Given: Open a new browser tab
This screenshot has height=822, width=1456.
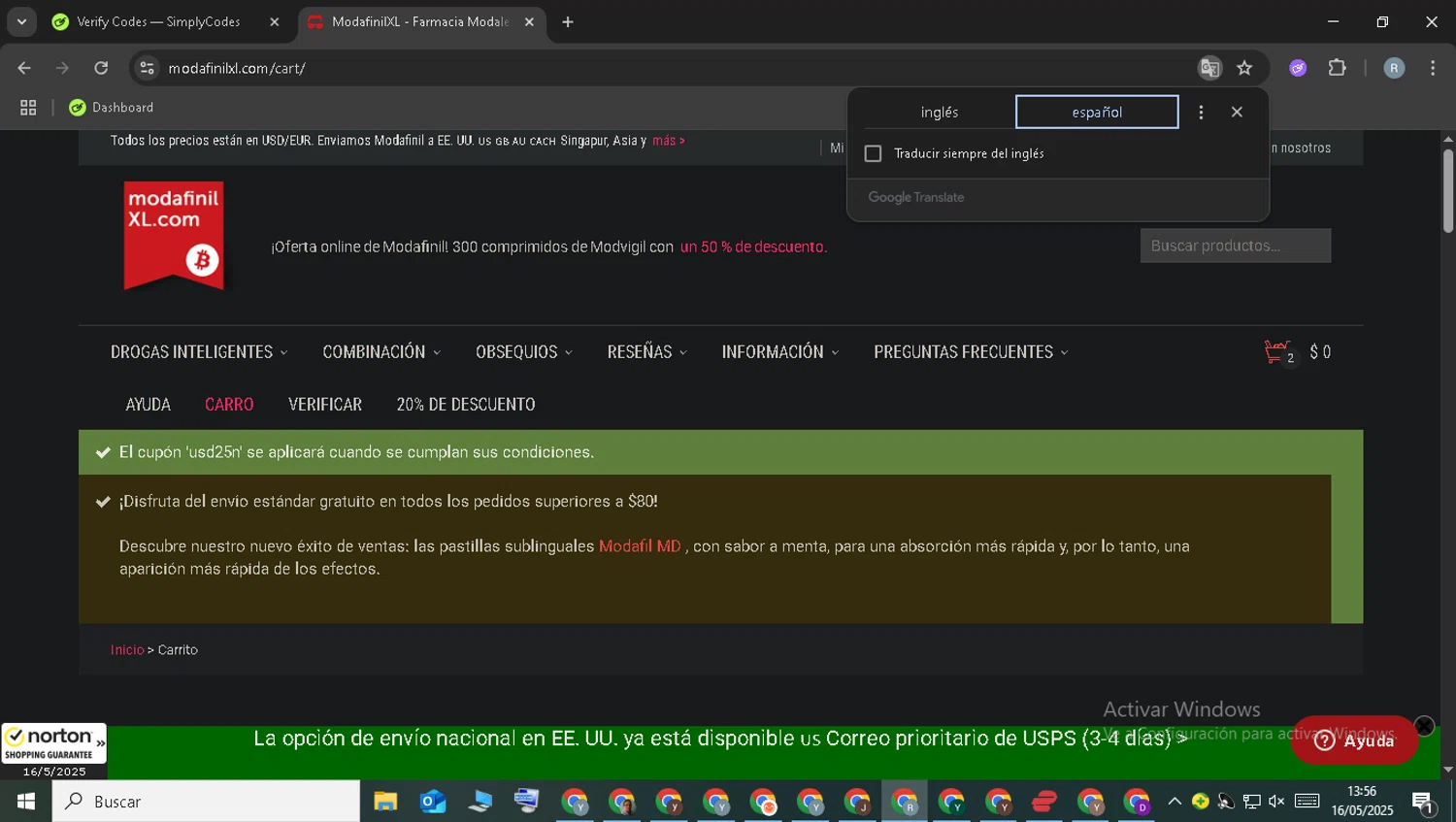Looking at the screenshot, I should (x=568, y=21).
